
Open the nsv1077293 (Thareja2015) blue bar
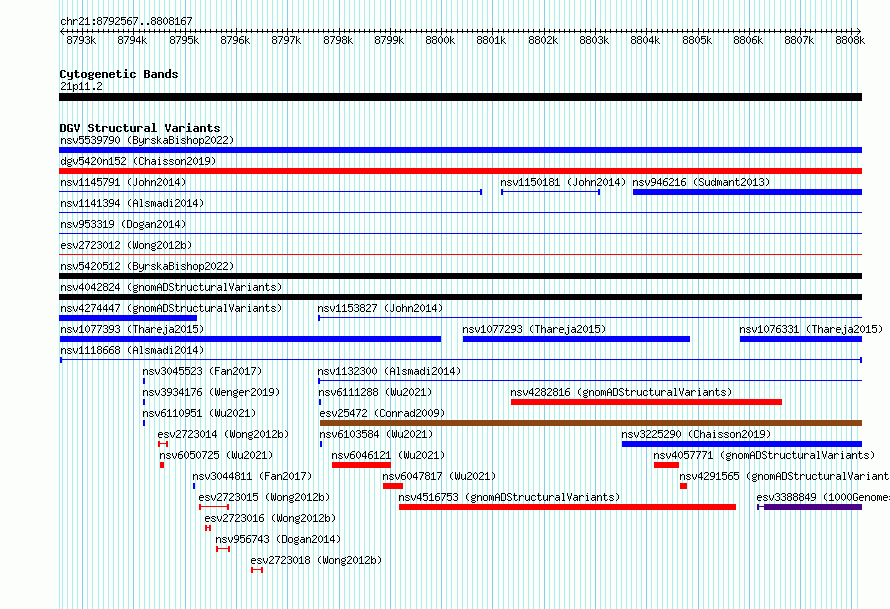(x=576, y=339)
